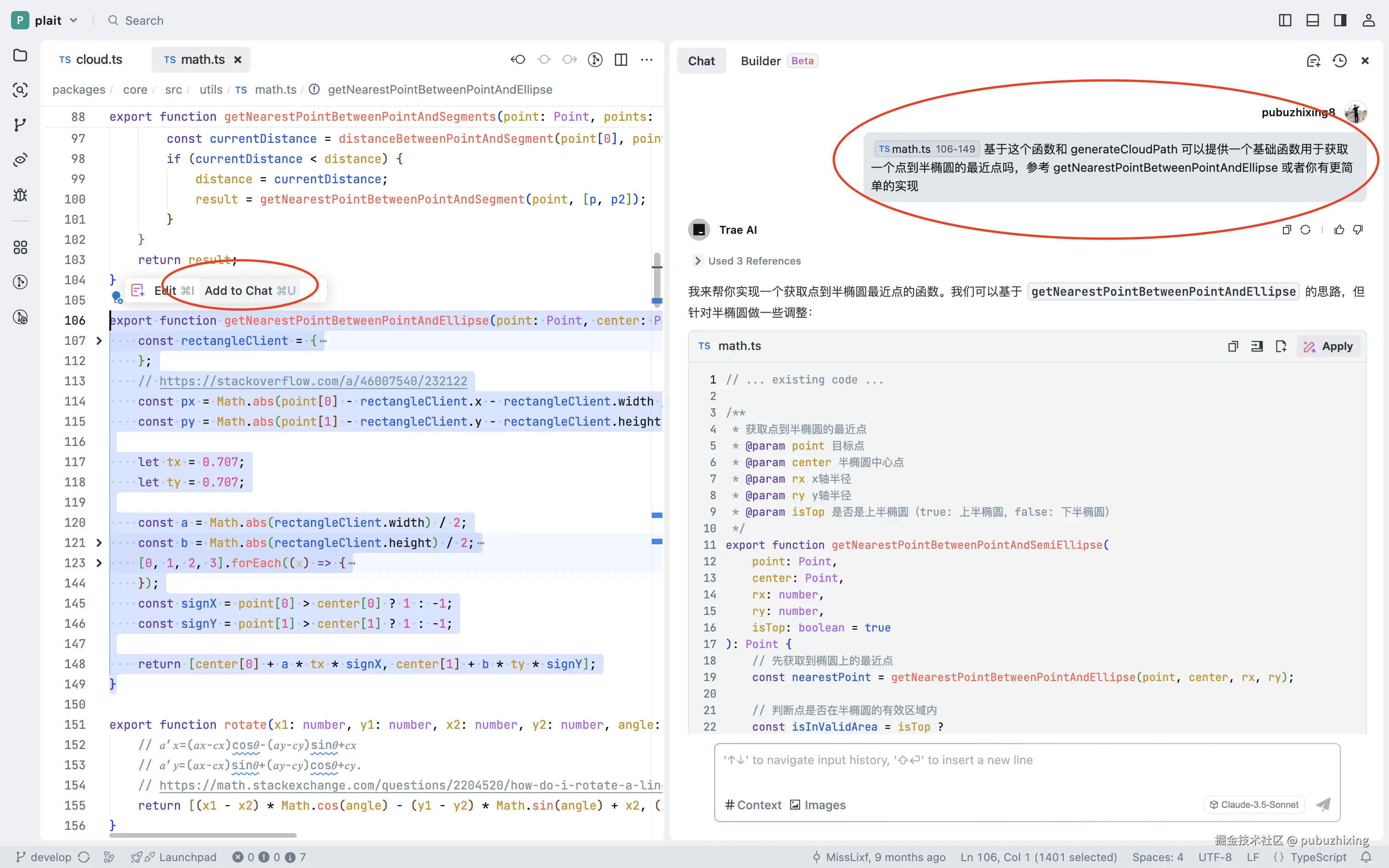Switch to the cloud.ts tab

91,60
